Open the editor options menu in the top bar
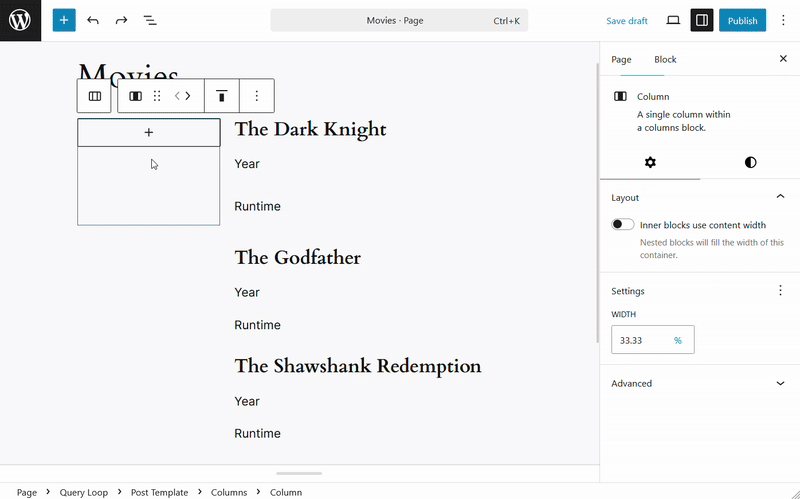This screenshot has width=800, height=499. click(783, 20)
